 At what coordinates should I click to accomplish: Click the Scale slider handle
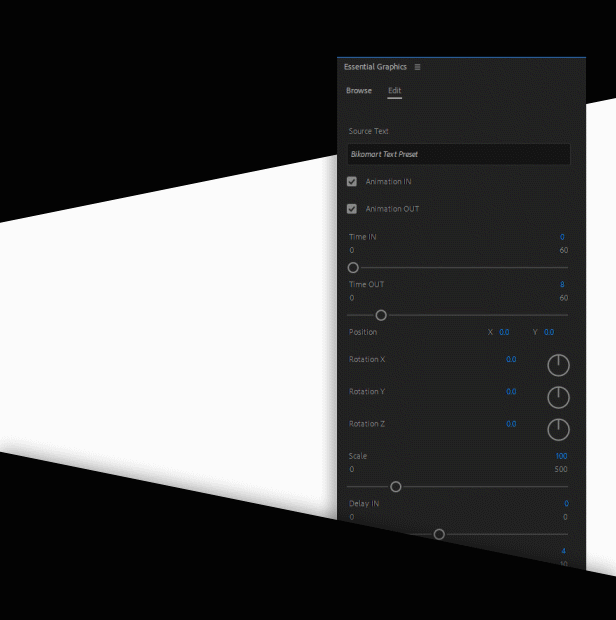click(396, 487)
